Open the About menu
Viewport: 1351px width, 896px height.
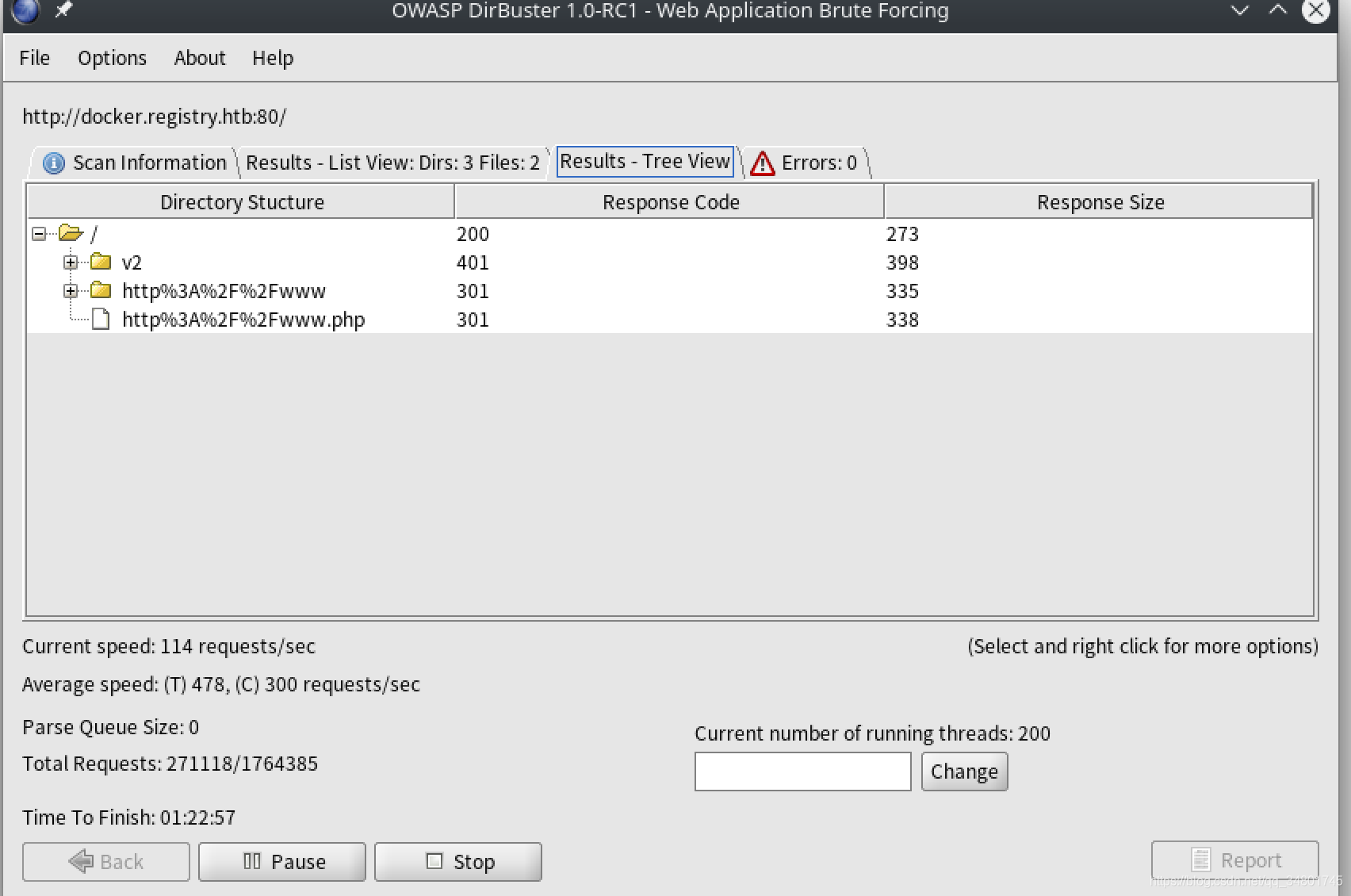pyautogui.click(x=200, y=58)
